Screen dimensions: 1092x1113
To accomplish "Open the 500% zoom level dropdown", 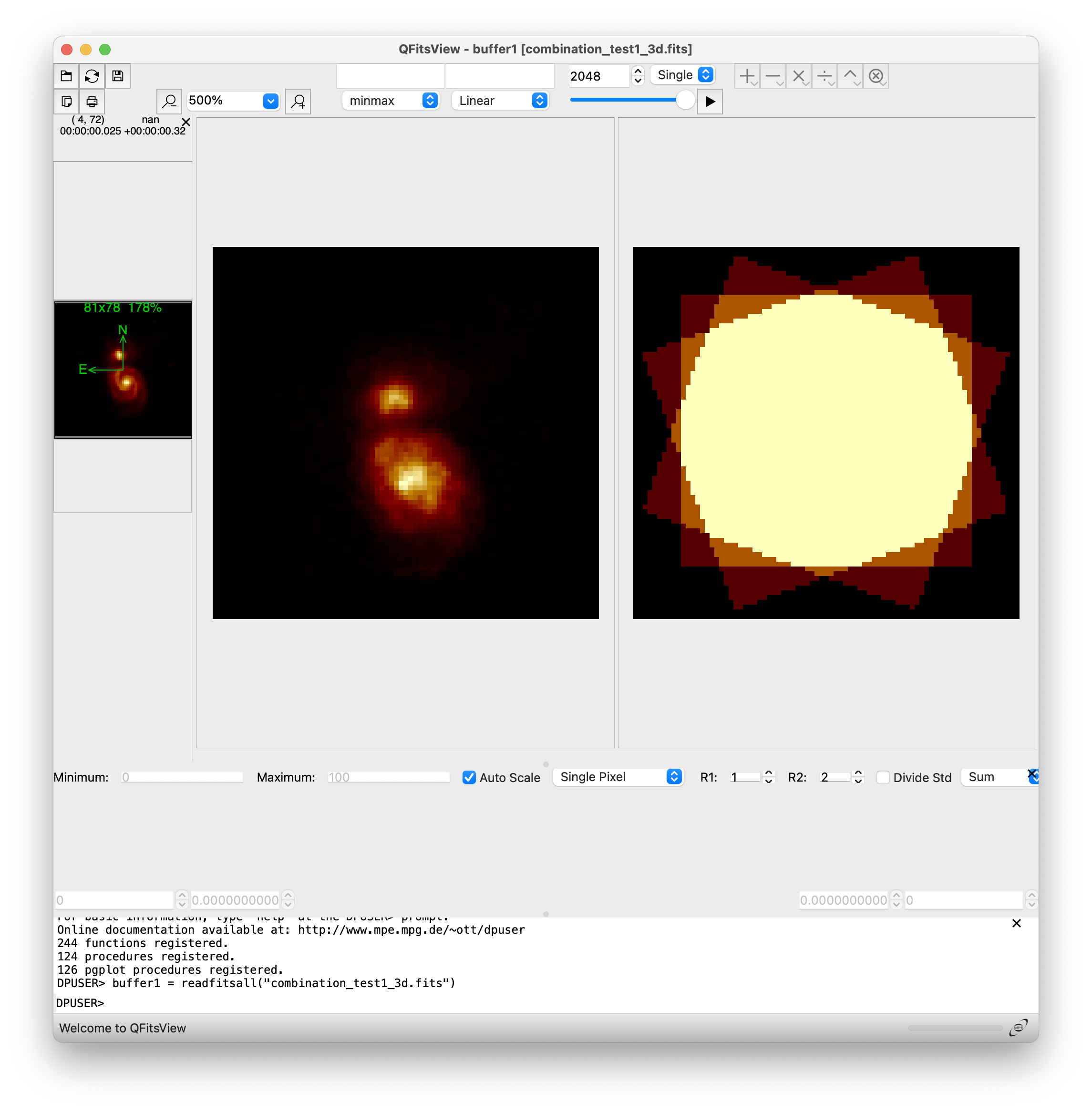I will pos(271,101).
